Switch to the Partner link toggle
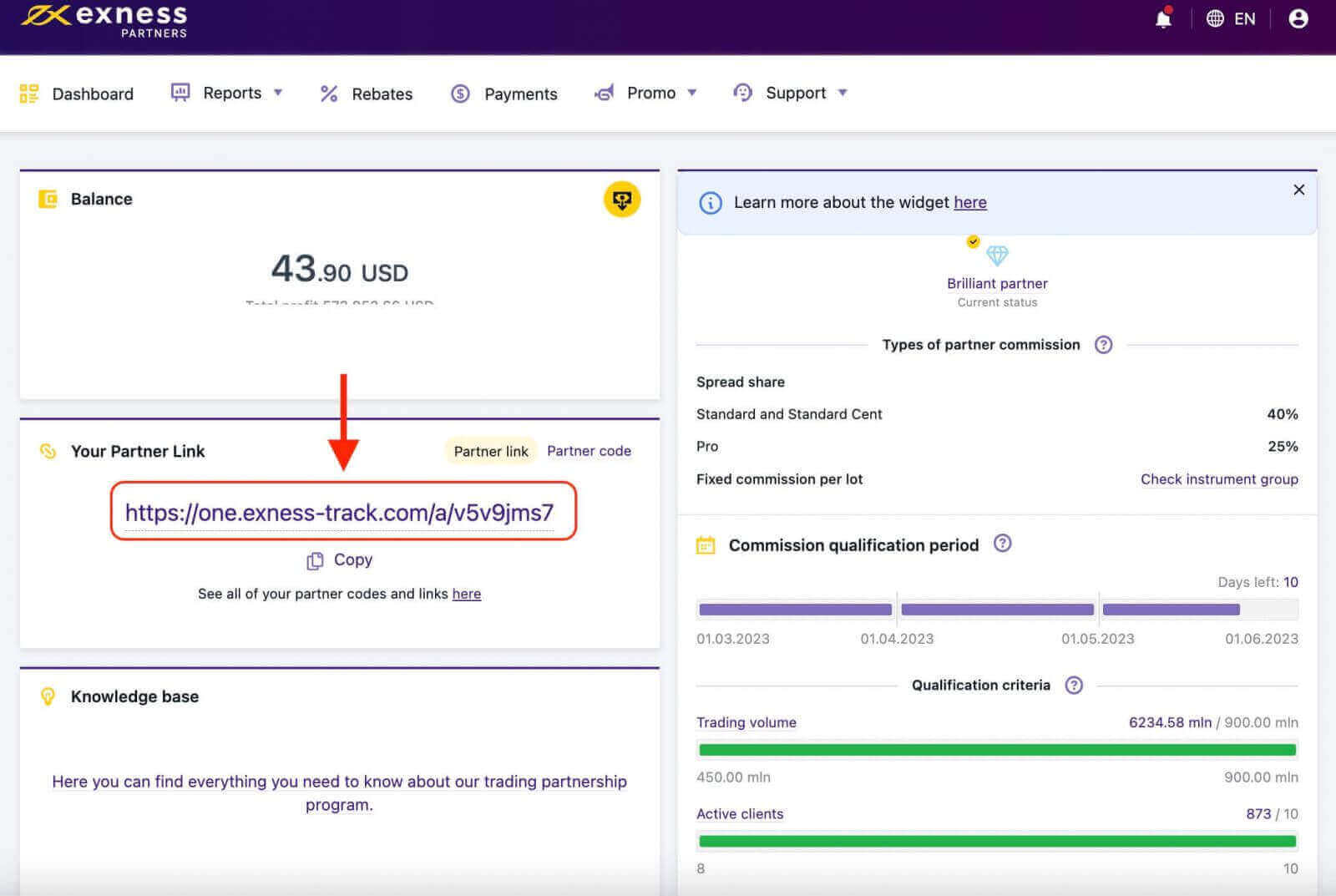The height and width of the screenshot is (896, 1336). point(490,452)
